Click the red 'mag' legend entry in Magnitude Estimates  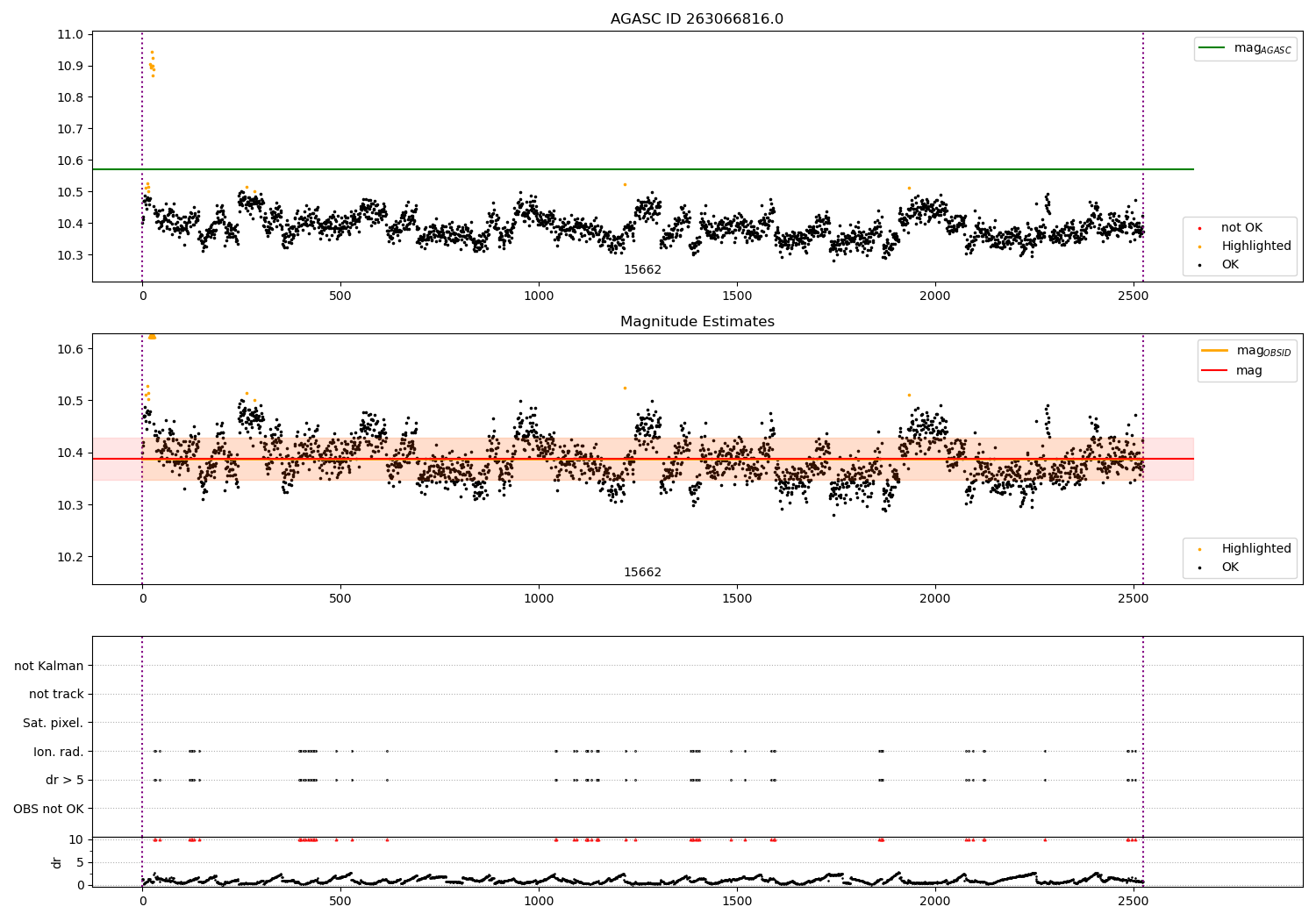[x=1233, y=371]
